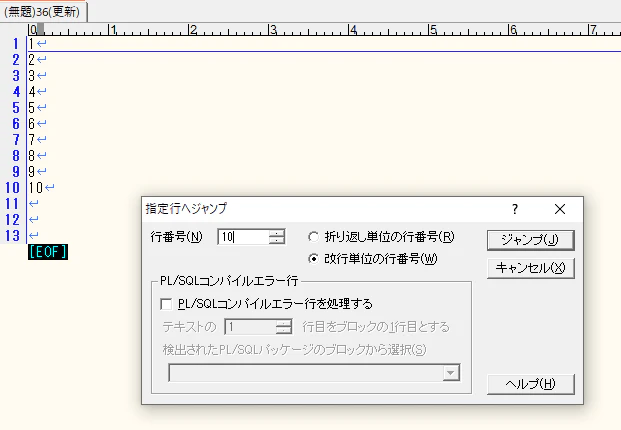Screen dimensions: 621x430
Task: Switch to the (無題)36(更新) tab
Action: [42, 11]
